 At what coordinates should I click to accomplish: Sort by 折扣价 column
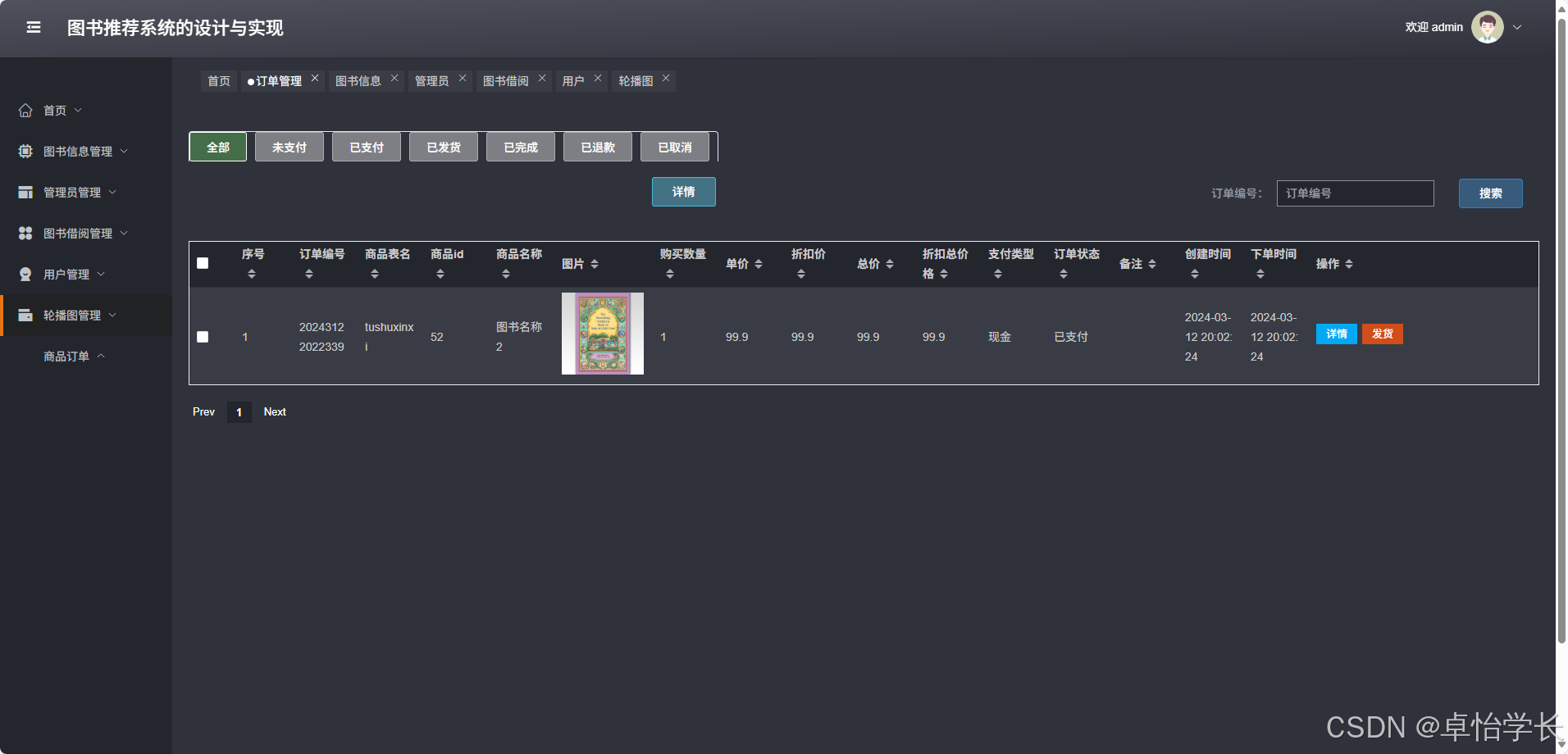tap(801, 274)
